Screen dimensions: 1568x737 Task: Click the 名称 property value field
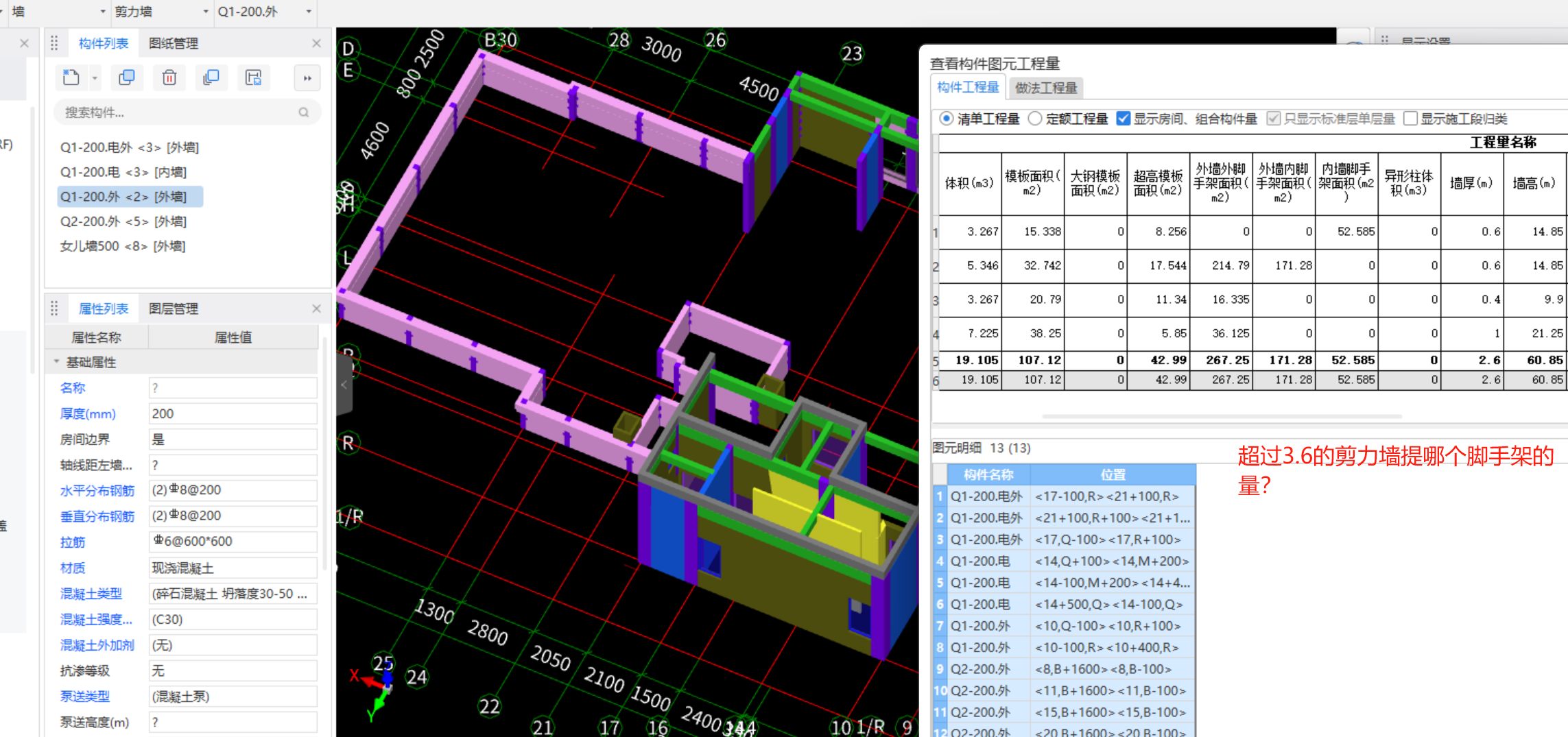point(233,388)
